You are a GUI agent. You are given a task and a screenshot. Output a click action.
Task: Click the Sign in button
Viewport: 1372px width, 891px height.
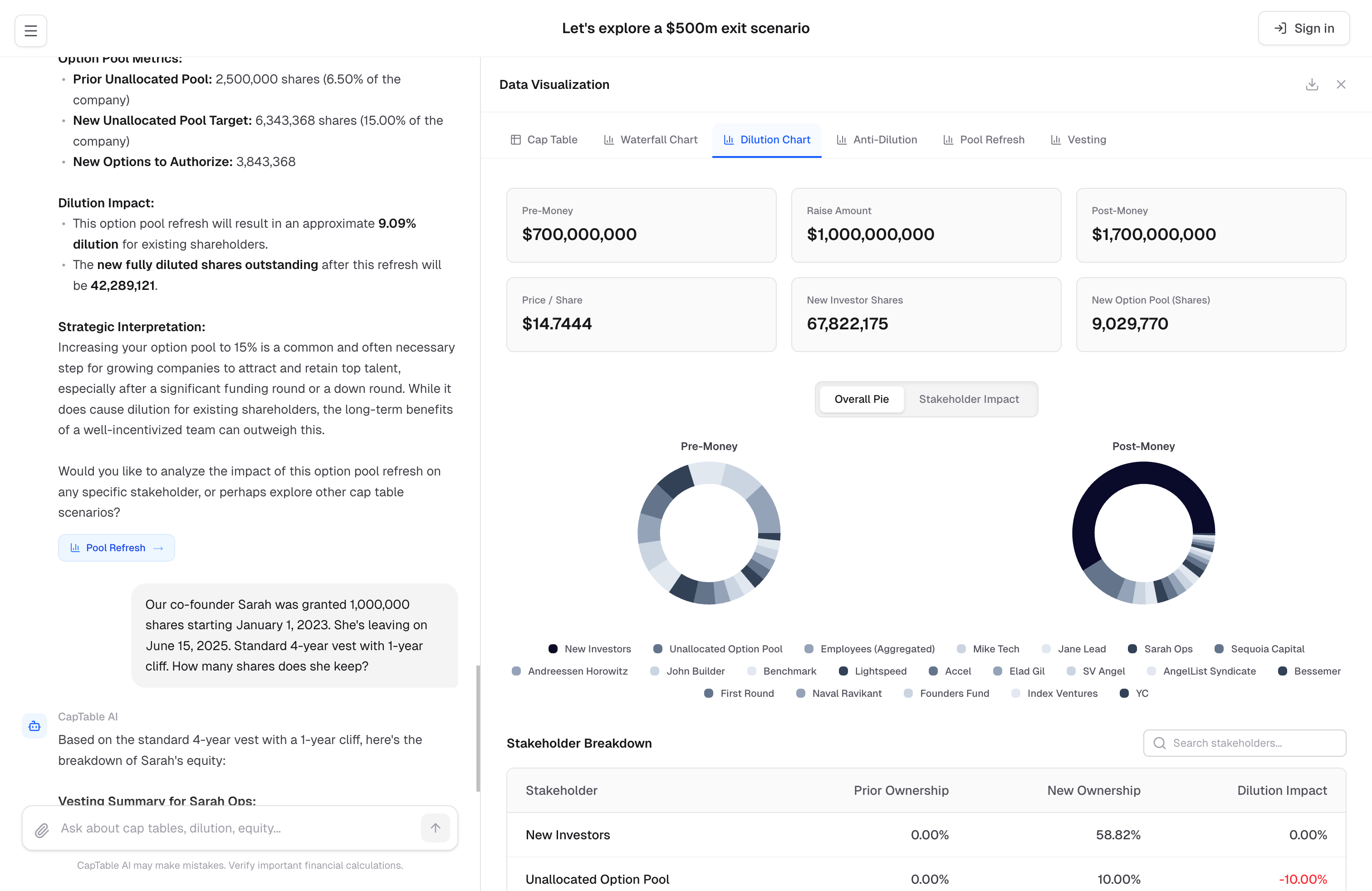click(1304, 28)
